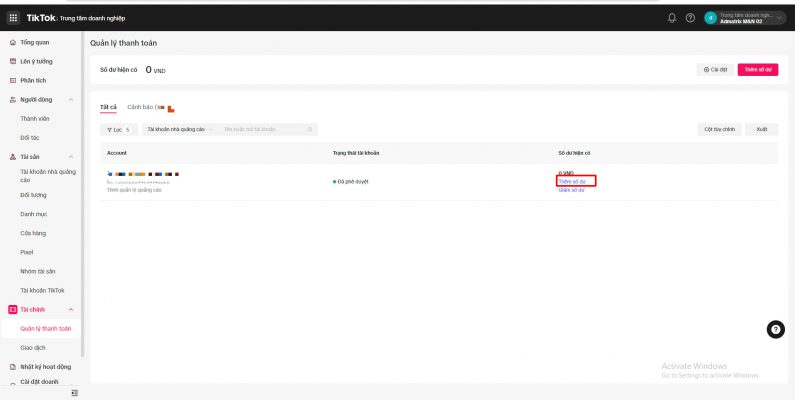795x400 pixels.
Task: Click the Giảm số dư link
Action: tap(570, 189)
